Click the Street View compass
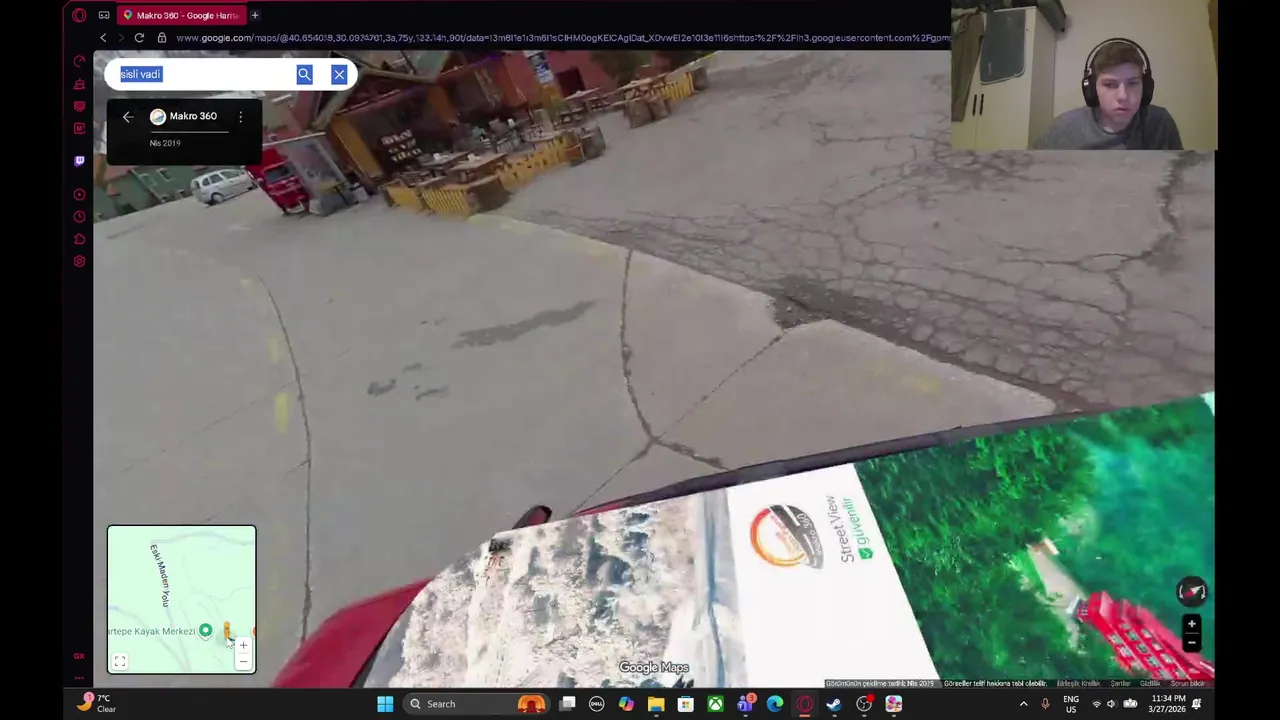The height and width of the screenshot is (720, 1280). pyautogui.click(x=1191, y=591)
